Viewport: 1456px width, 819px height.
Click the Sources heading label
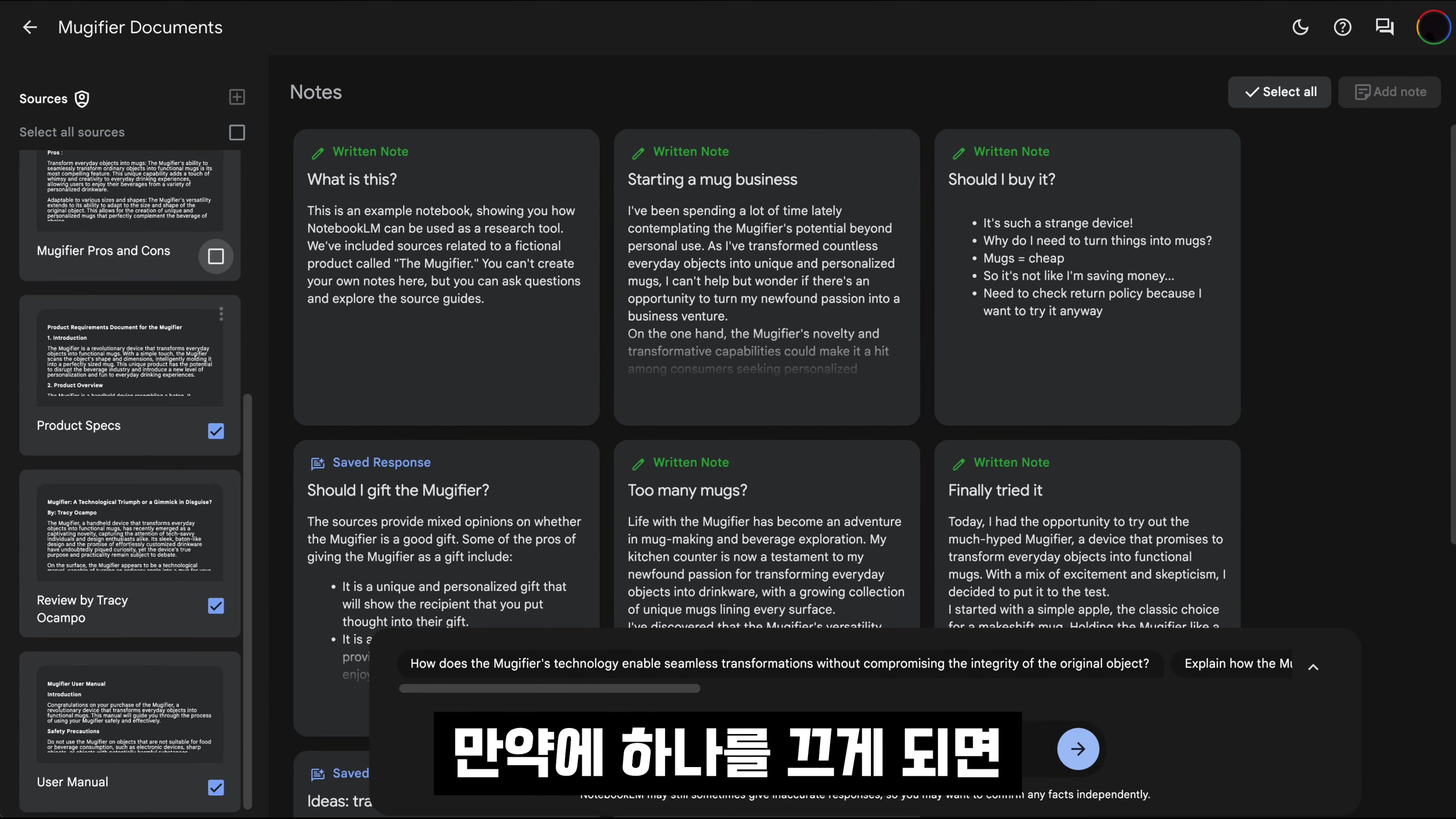pos(43,99)
